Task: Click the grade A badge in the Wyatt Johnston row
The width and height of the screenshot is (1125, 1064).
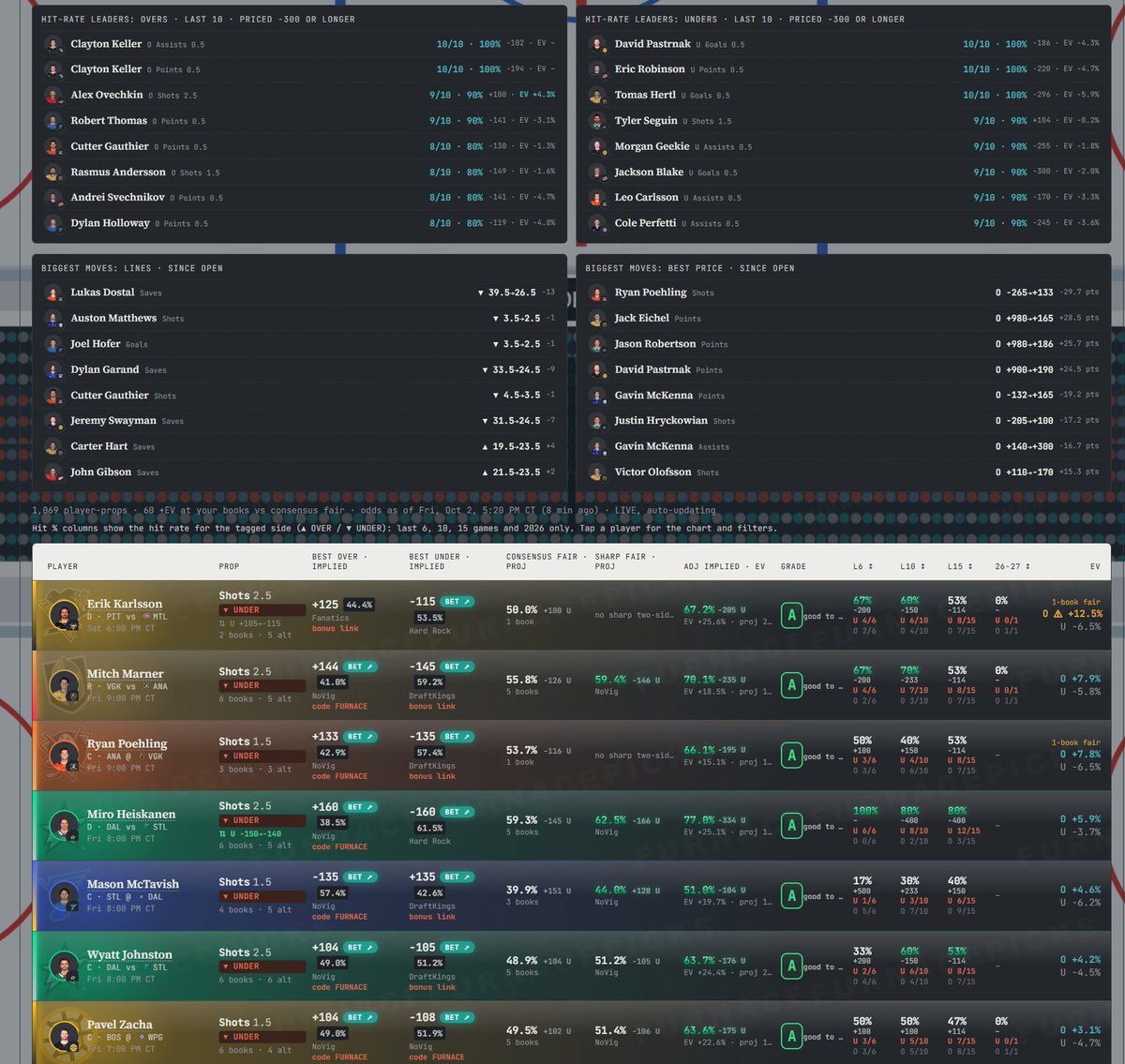Action: tap(792, 967)
